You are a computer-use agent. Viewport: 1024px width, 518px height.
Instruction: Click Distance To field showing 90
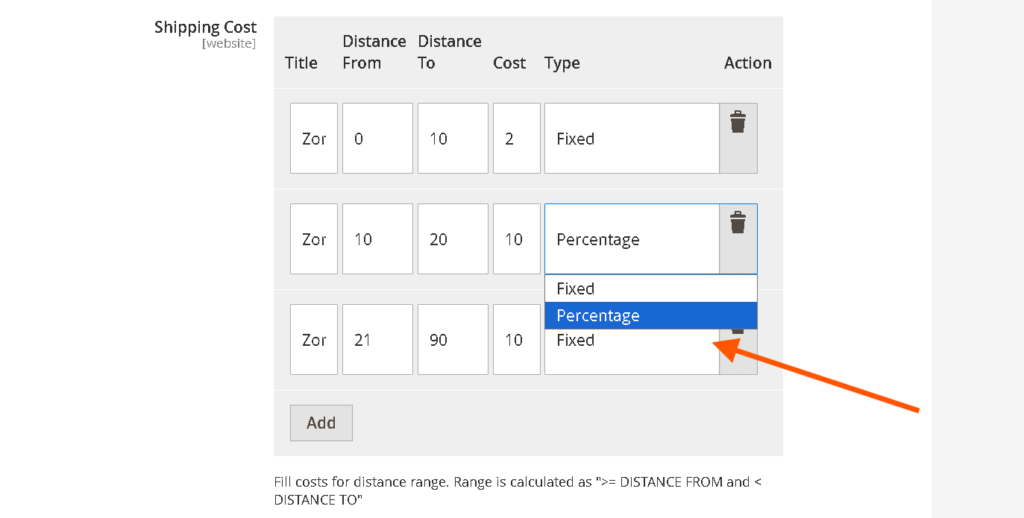point(452,340)
